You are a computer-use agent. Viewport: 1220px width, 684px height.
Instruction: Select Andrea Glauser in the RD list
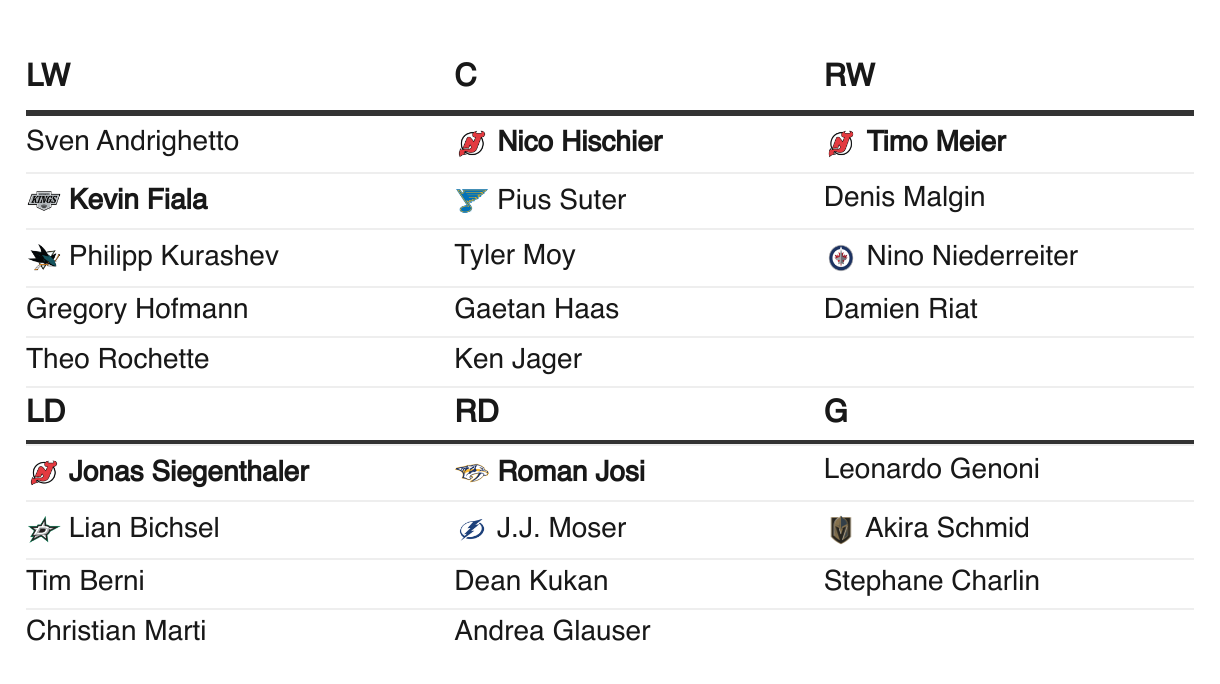pos(553,631)
